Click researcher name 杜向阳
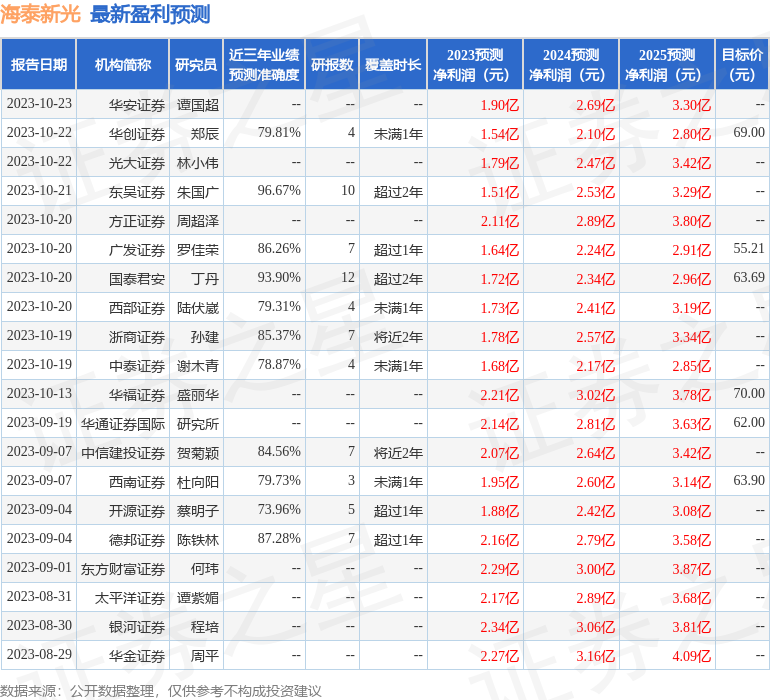The width and height of the screenshot is (770, 700). (197, 482)
